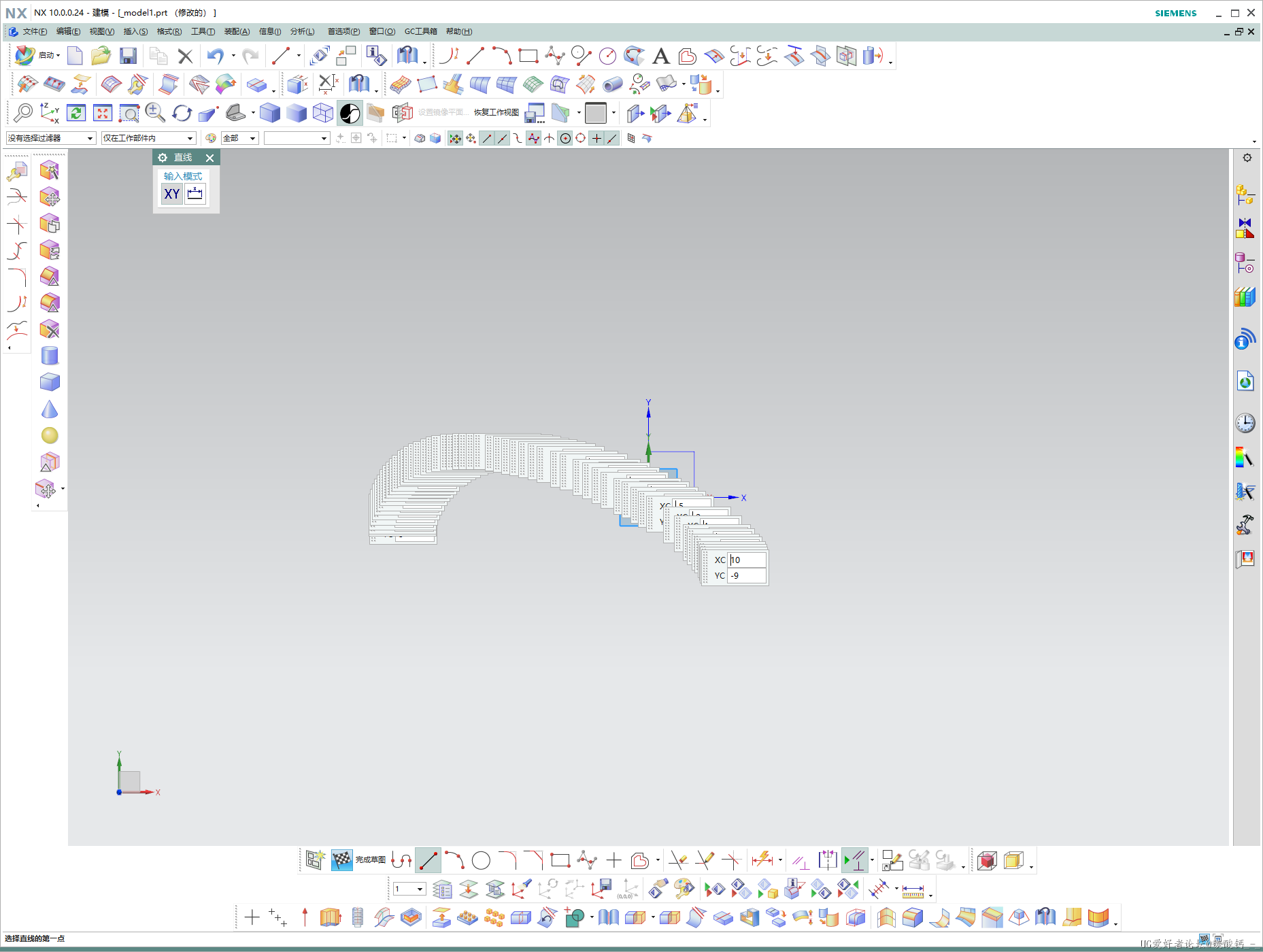Click the 恢复工作视图 button

tap(496, 112)
